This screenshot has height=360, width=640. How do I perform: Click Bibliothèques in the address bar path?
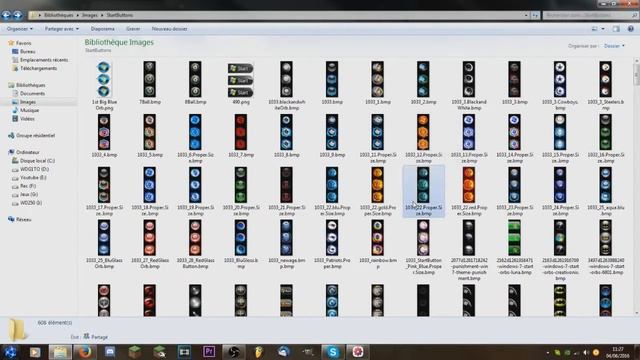(58, 15)
